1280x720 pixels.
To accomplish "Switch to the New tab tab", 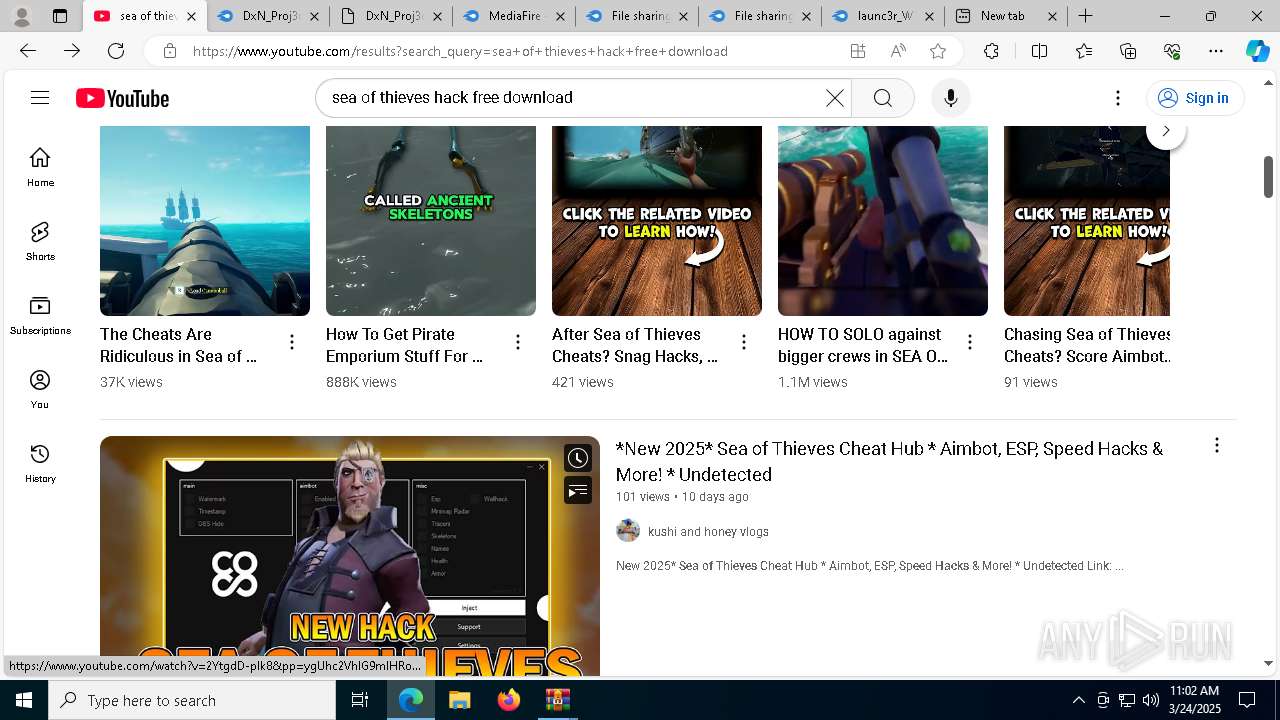I will [1006, 16].
